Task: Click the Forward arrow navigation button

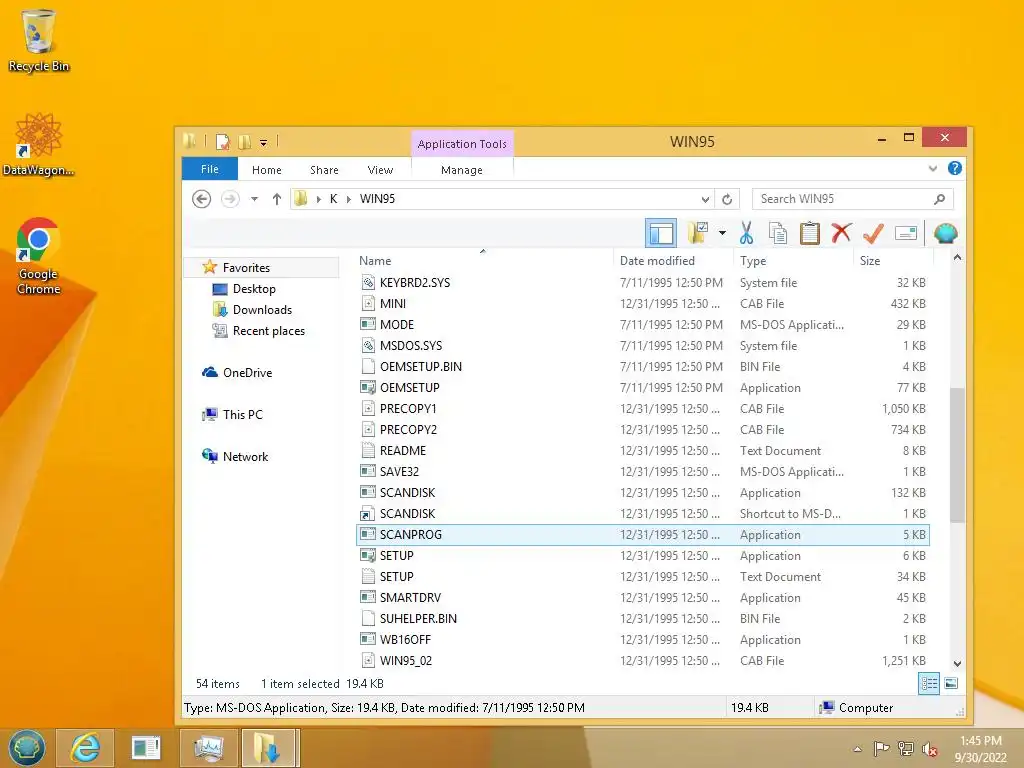Action: 230,199
